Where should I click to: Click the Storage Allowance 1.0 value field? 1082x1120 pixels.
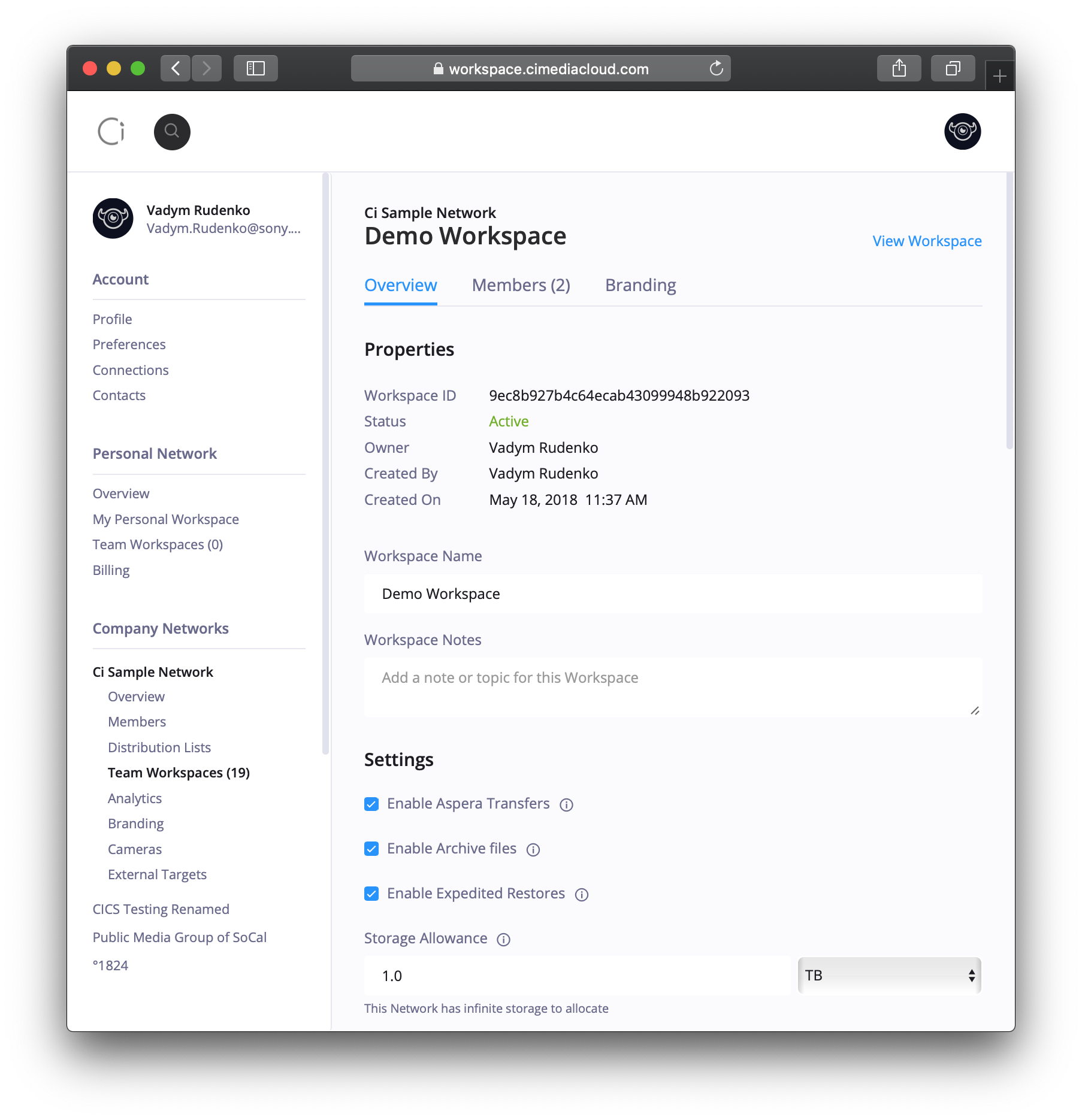pyautogui.click(x=577, y=976)
